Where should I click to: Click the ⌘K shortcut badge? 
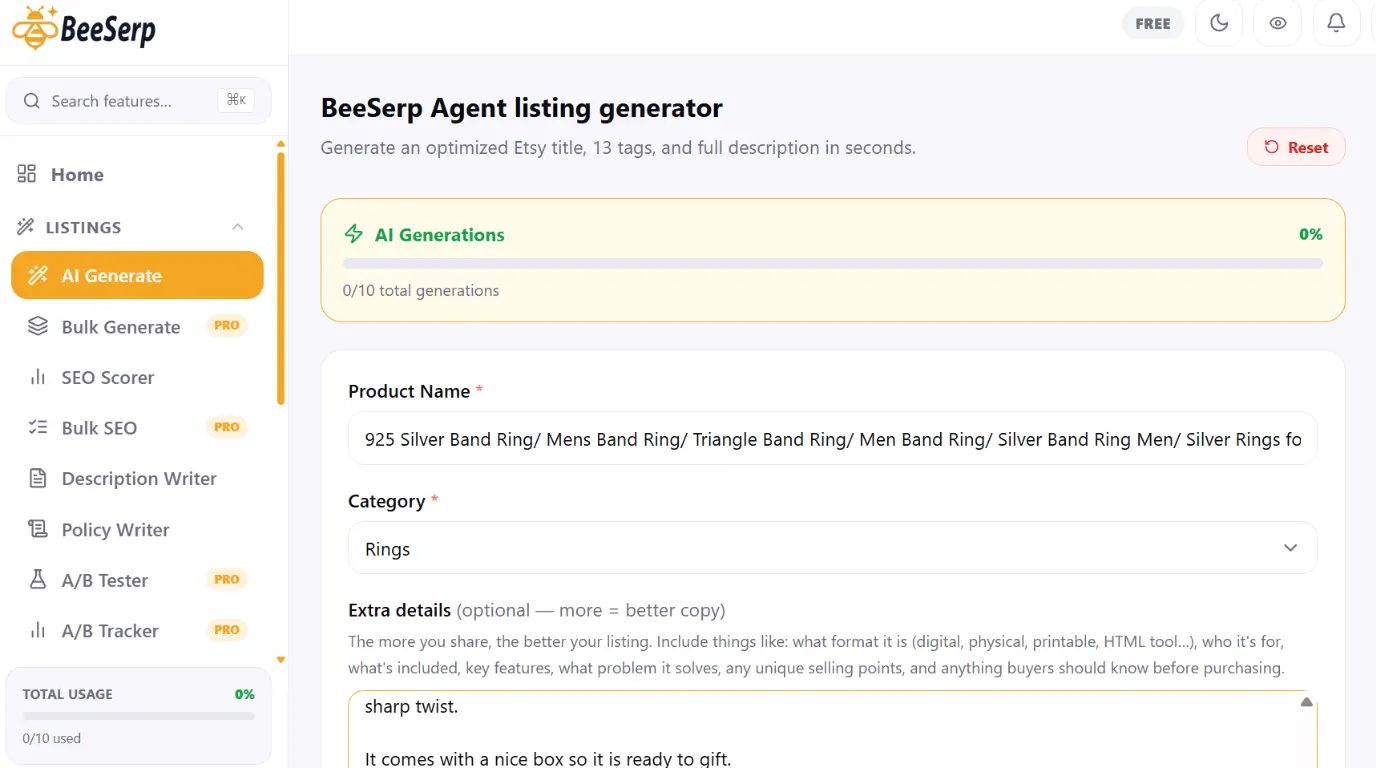click(236, 100)
